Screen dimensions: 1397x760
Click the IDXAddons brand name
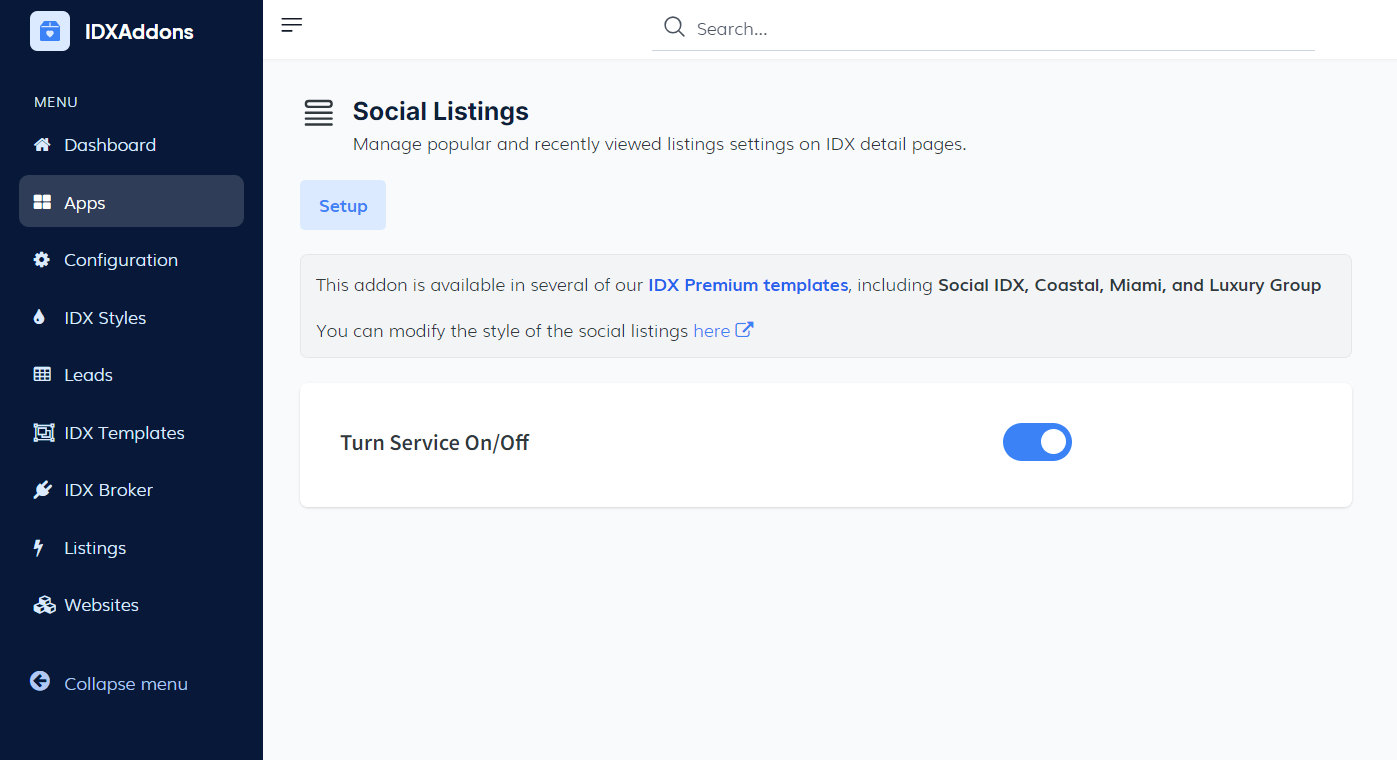139,32
